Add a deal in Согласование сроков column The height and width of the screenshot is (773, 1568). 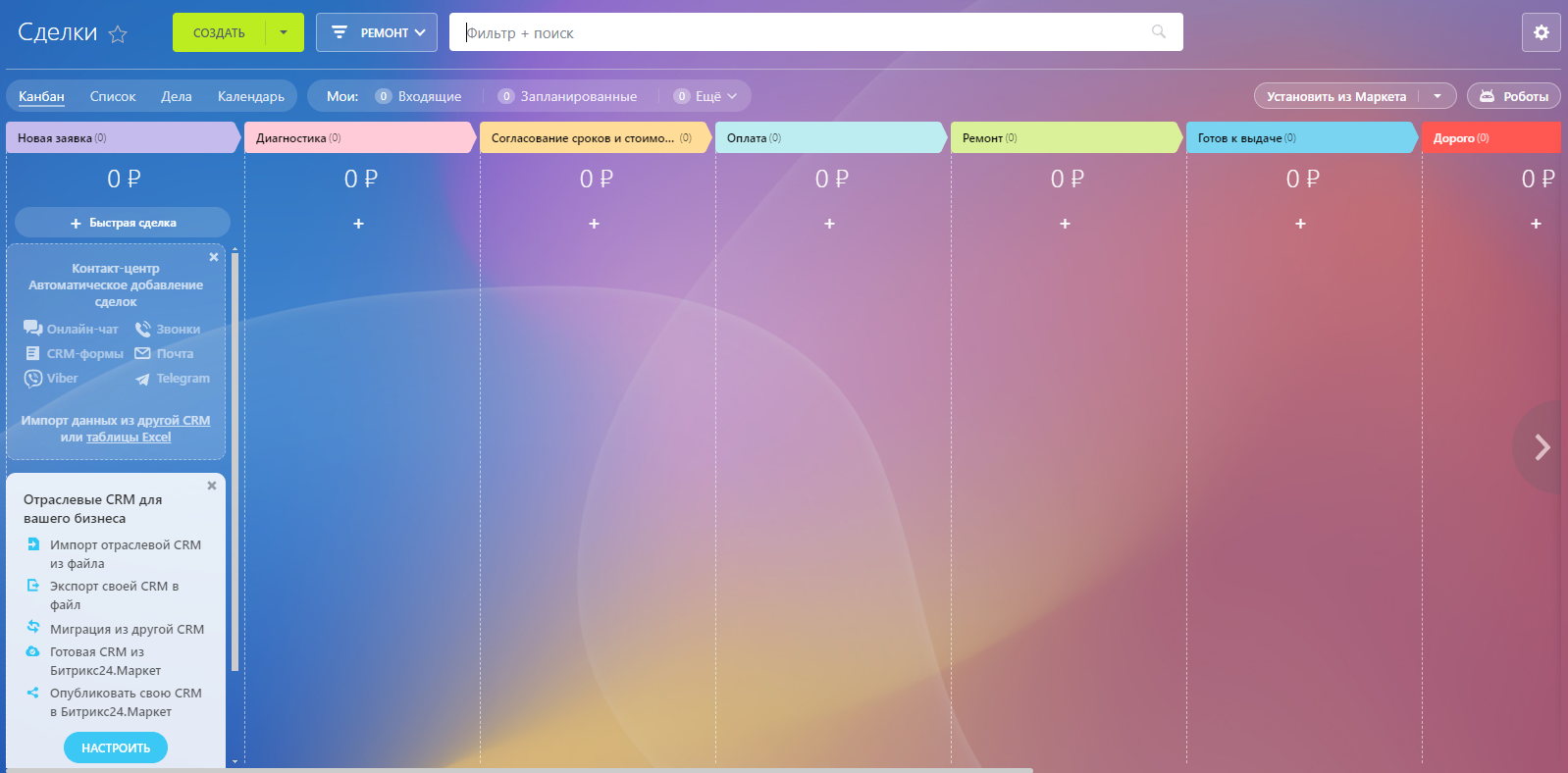click(594, 224)
